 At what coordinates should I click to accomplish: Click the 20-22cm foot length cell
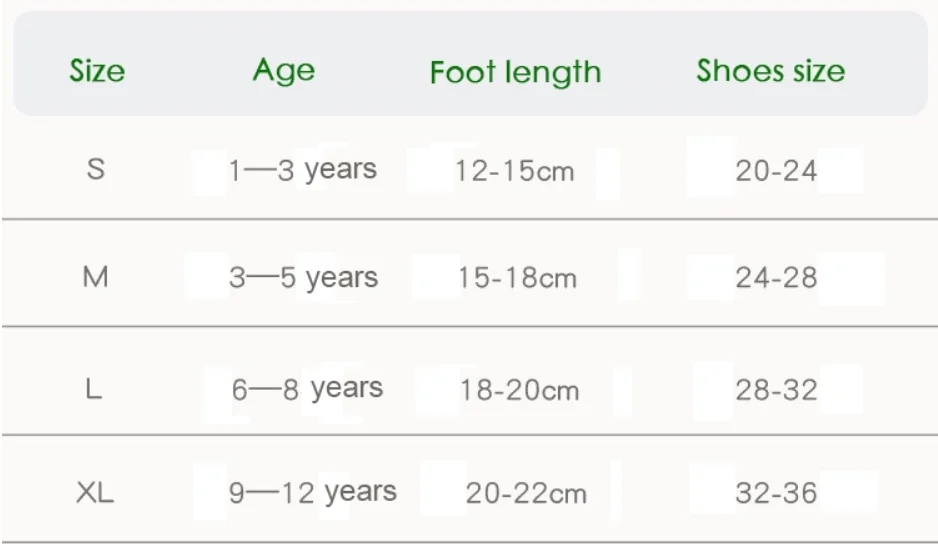526,493
